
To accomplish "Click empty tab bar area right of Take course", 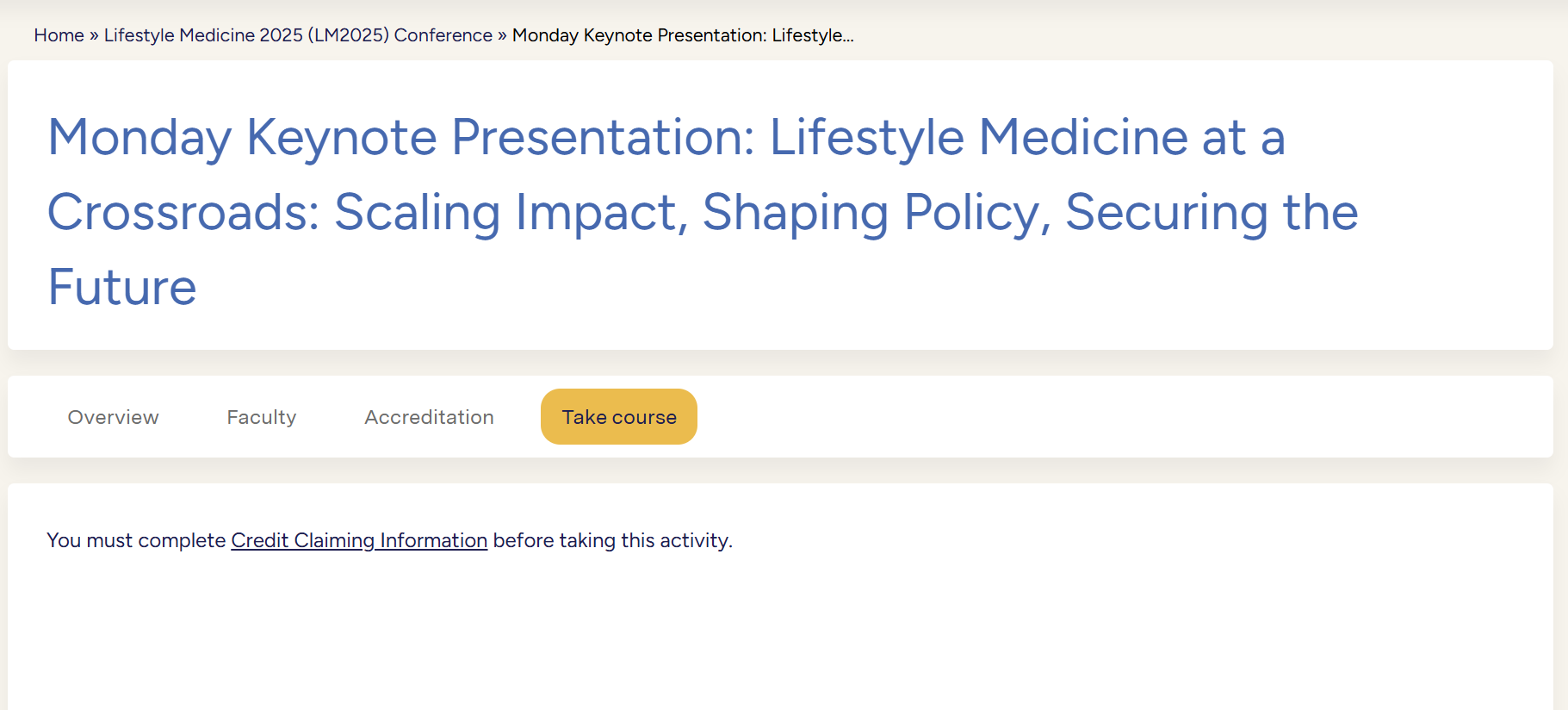I will 1119,417.
